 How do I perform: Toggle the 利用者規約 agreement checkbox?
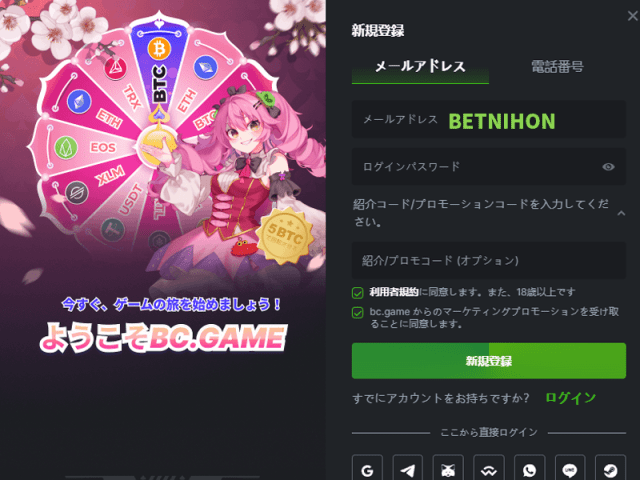coord(358,293)
